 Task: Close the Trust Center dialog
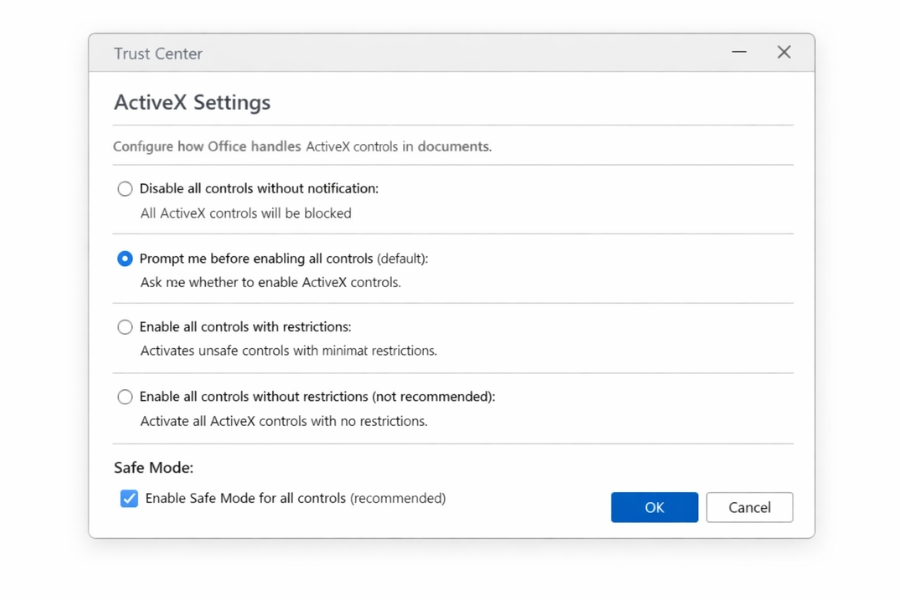click(x=784, y=52)
